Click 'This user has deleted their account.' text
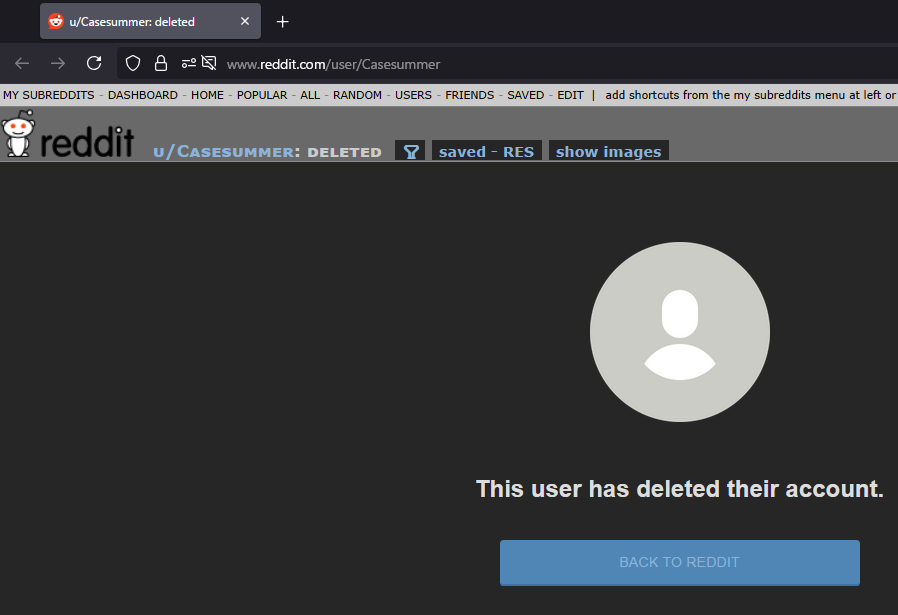 coord(680,489)
